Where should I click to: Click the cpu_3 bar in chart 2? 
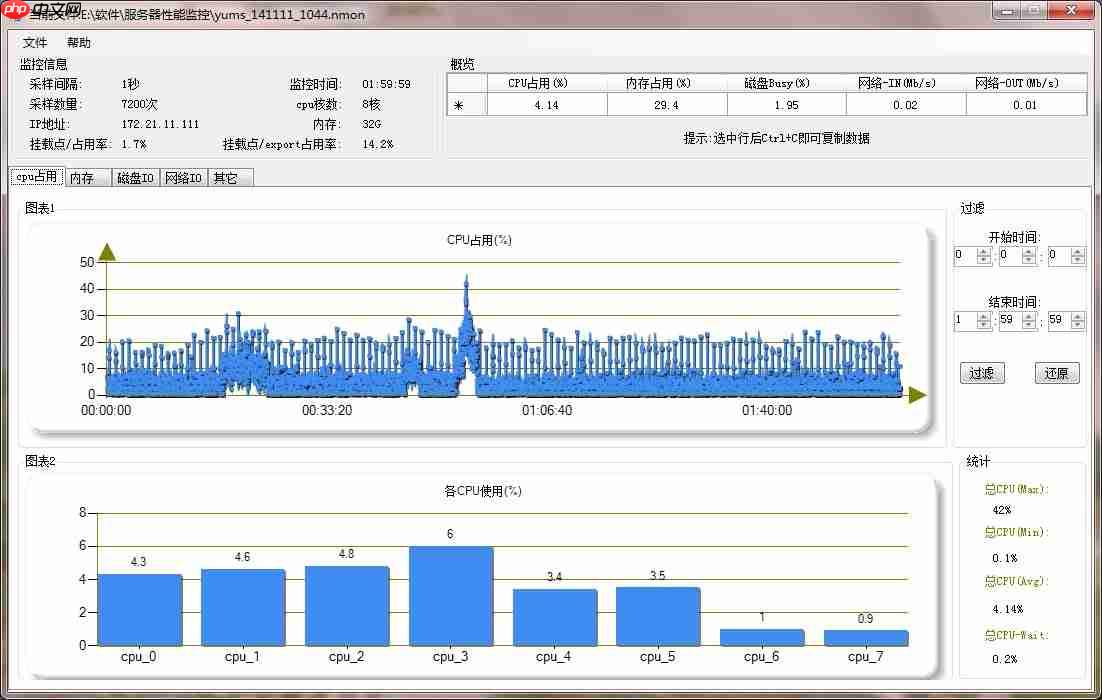tap(450, 595)
